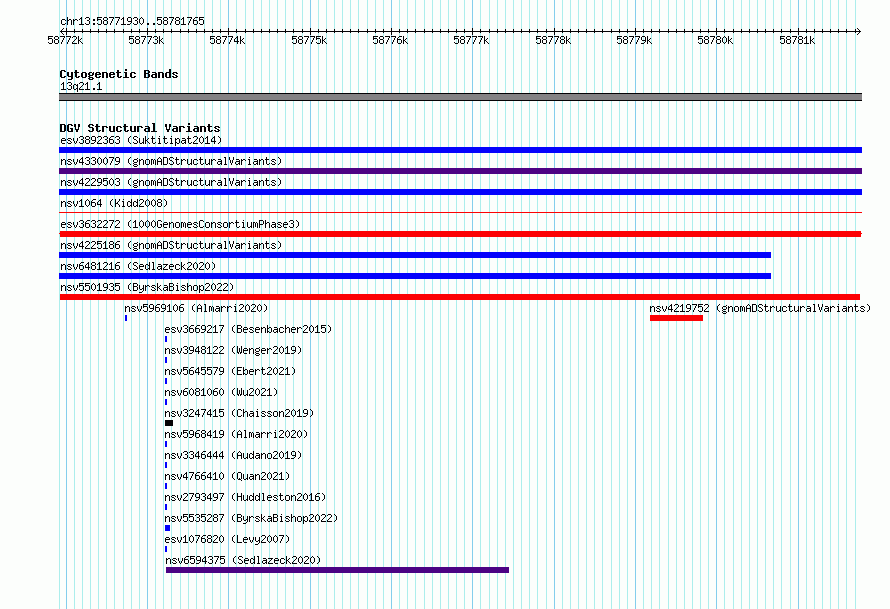Viewport: 890px width, 609px height.
Task: Select the blue bar under nsv4225186
Action: 415,255
